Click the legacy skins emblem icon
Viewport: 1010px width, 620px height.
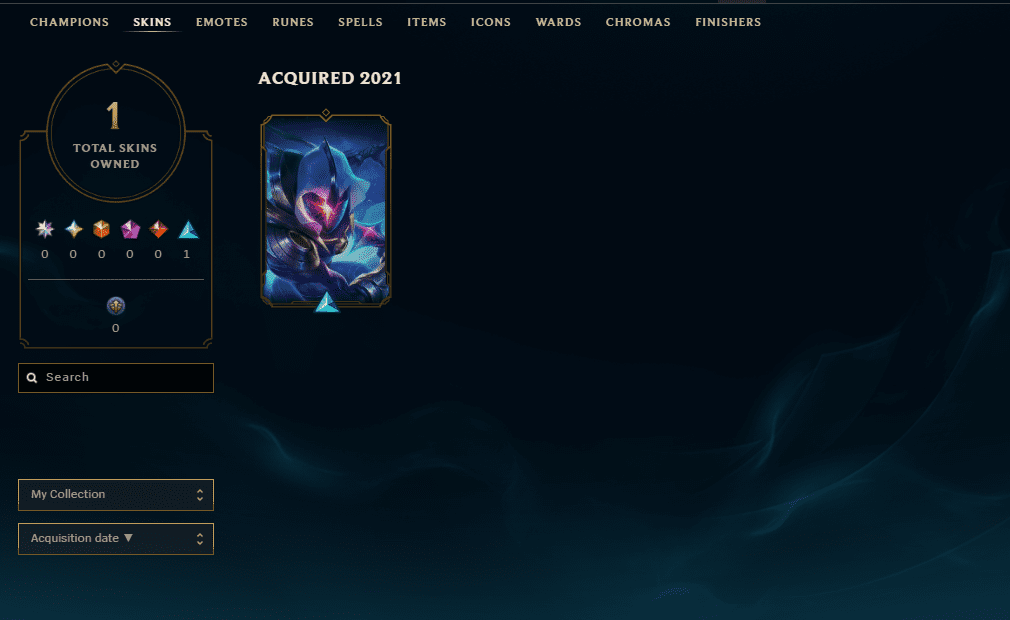coord(116,306)
